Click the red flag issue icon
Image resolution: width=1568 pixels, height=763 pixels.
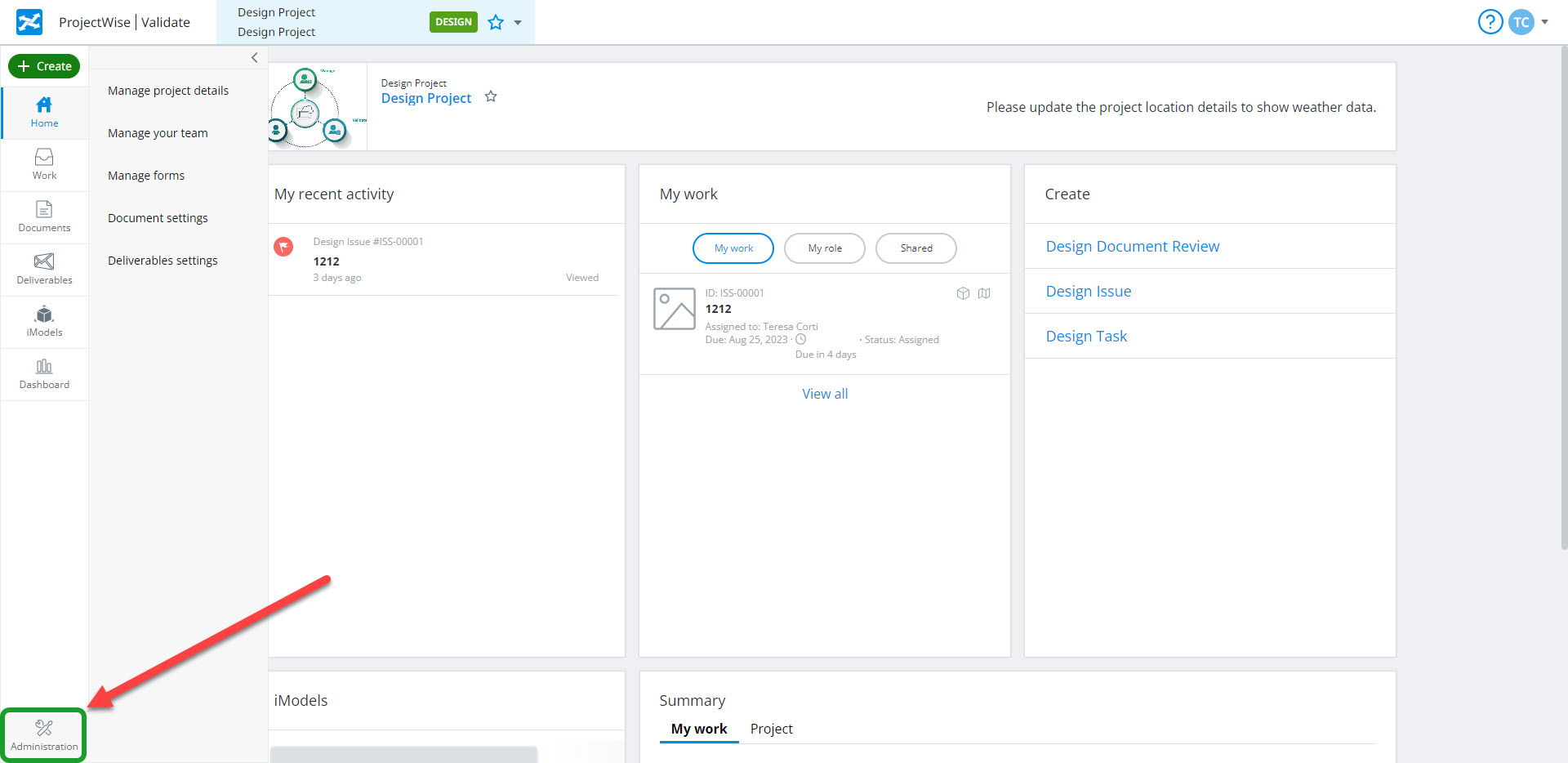(283, 246)
